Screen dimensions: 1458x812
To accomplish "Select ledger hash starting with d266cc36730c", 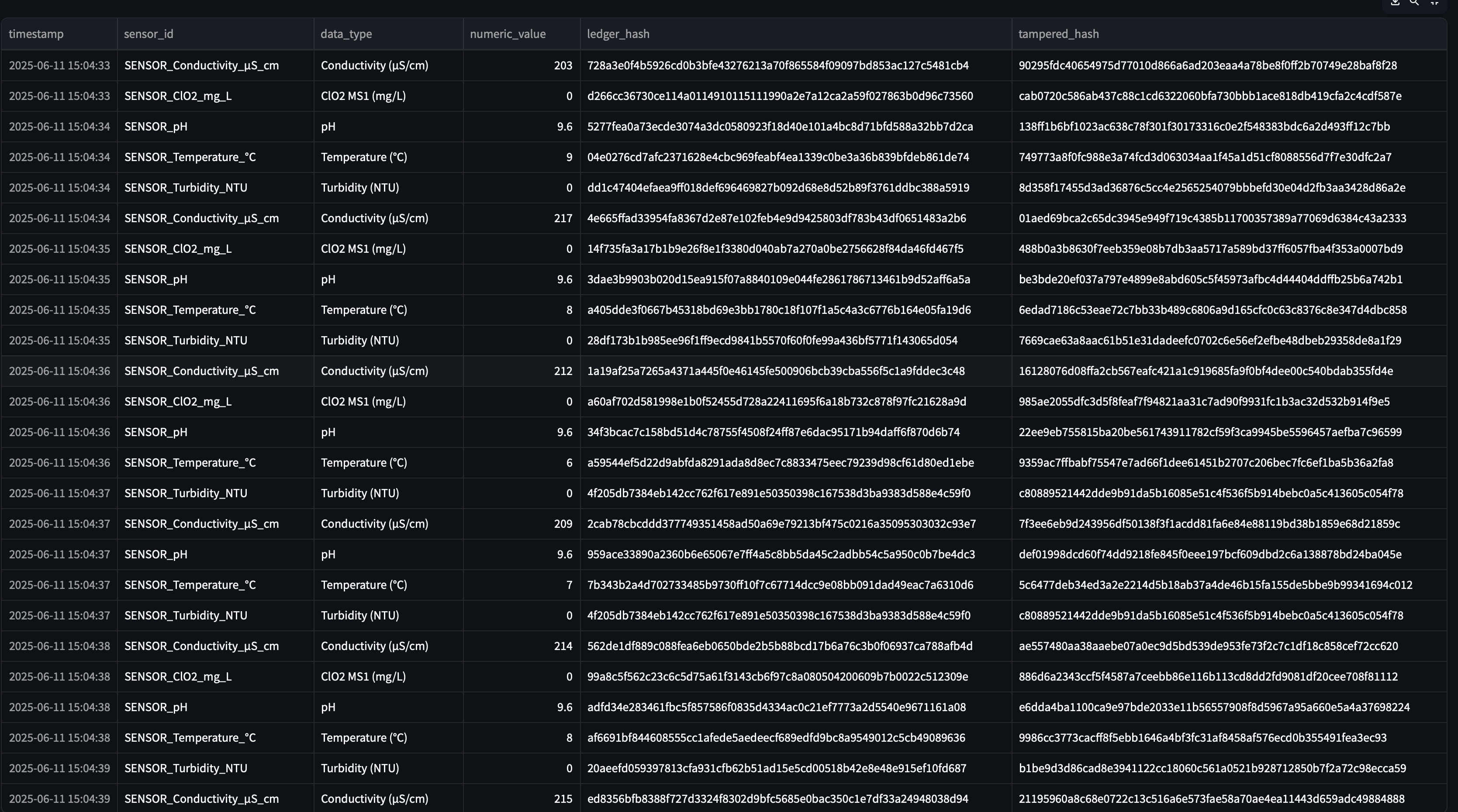I will click(x=796, y=96).
